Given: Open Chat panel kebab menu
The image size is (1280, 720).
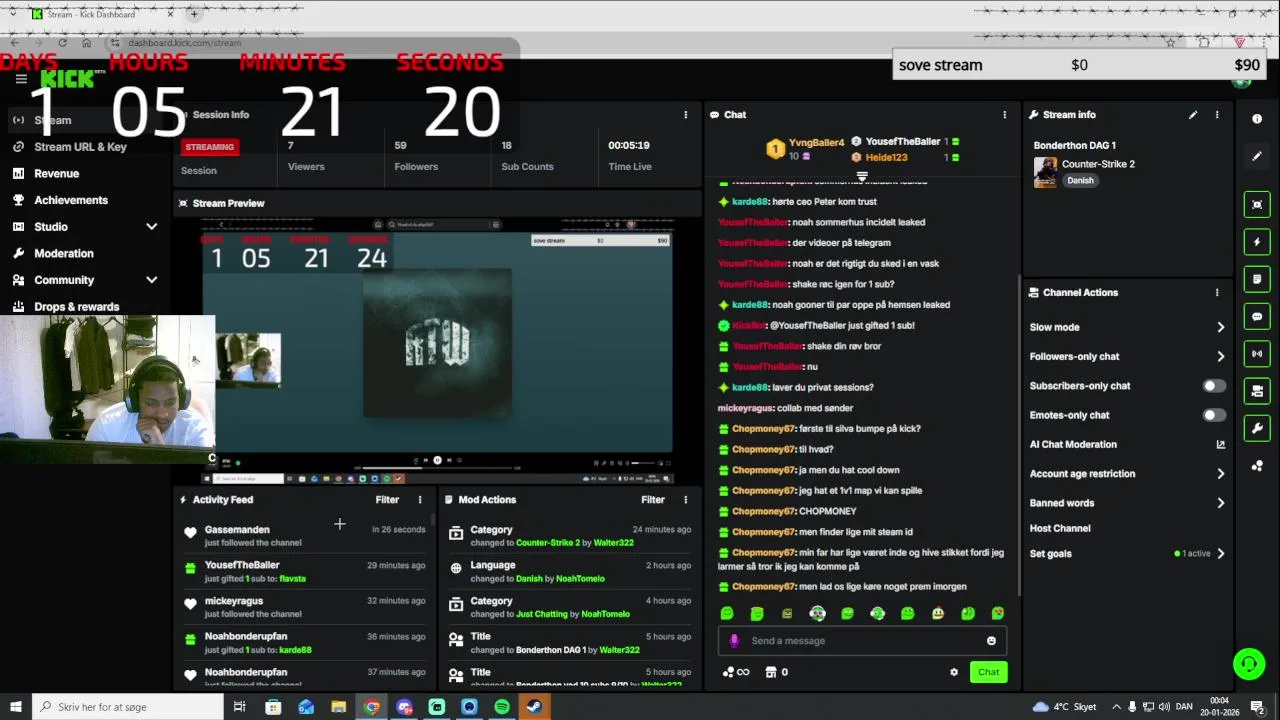Looking at the screenshot, I should coord(1005,115).
